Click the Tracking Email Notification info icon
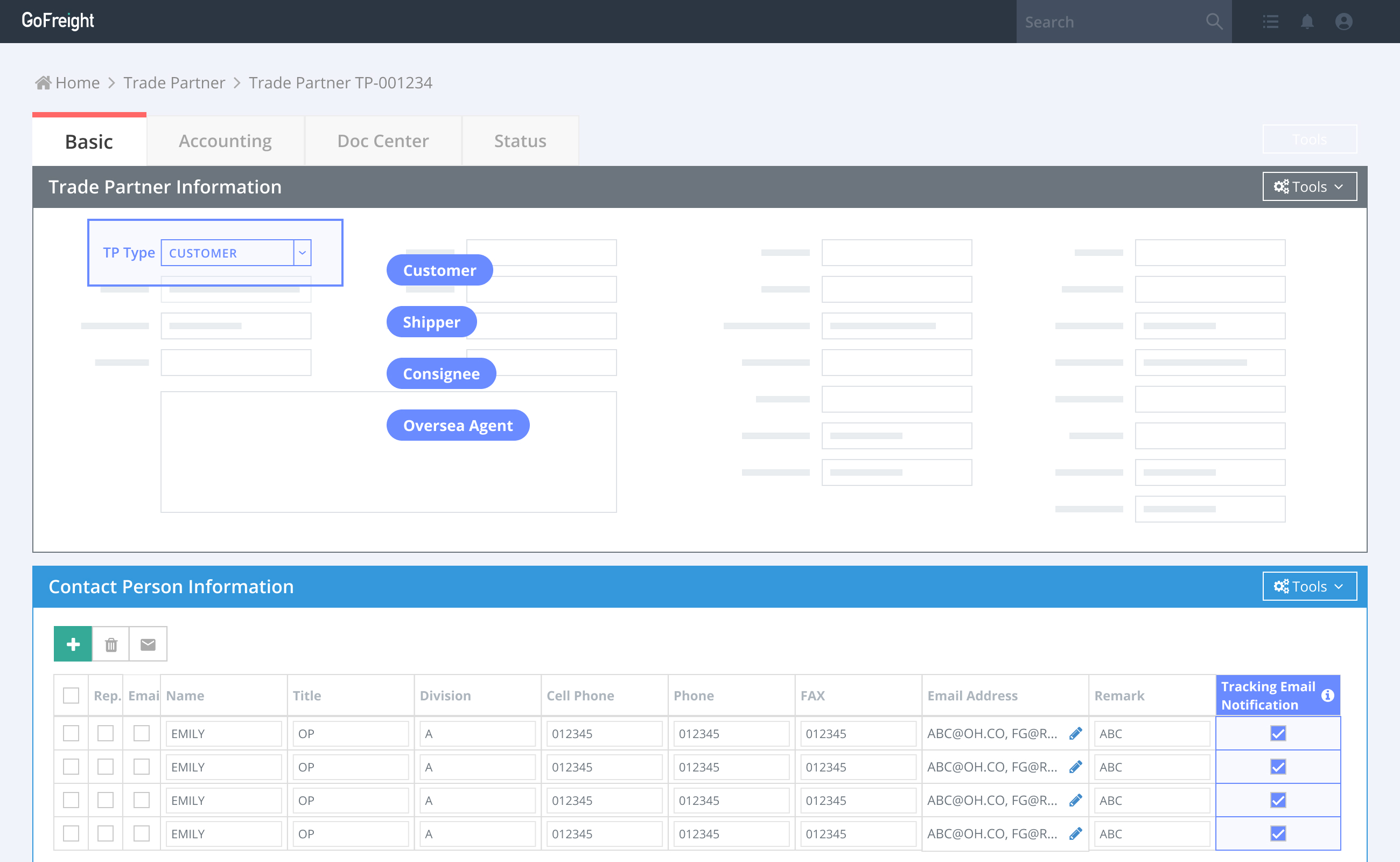 click(1327, 696)
